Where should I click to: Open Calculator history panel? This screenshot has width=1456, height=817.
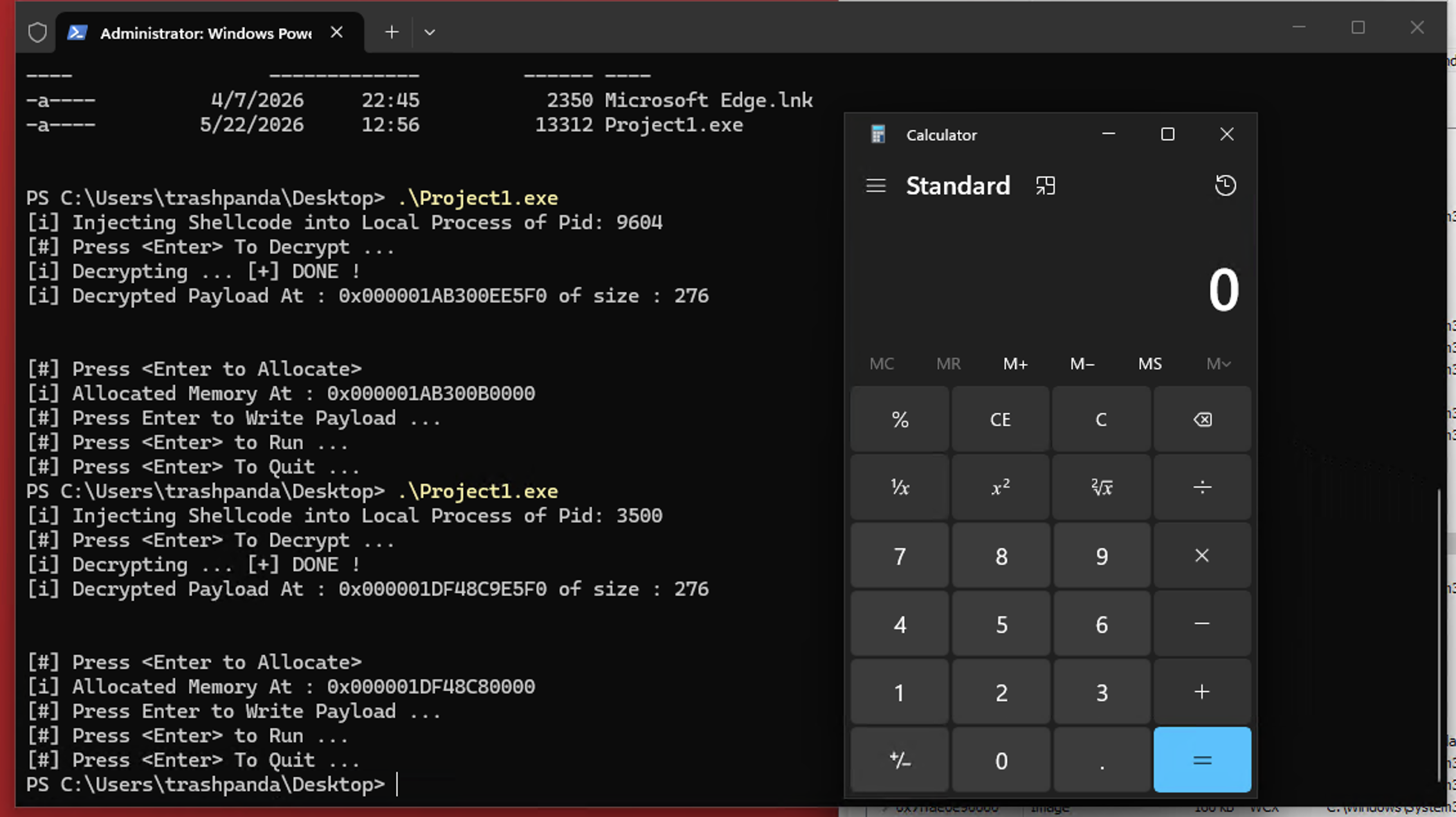pyautogui.click(x=1225, y=186)
